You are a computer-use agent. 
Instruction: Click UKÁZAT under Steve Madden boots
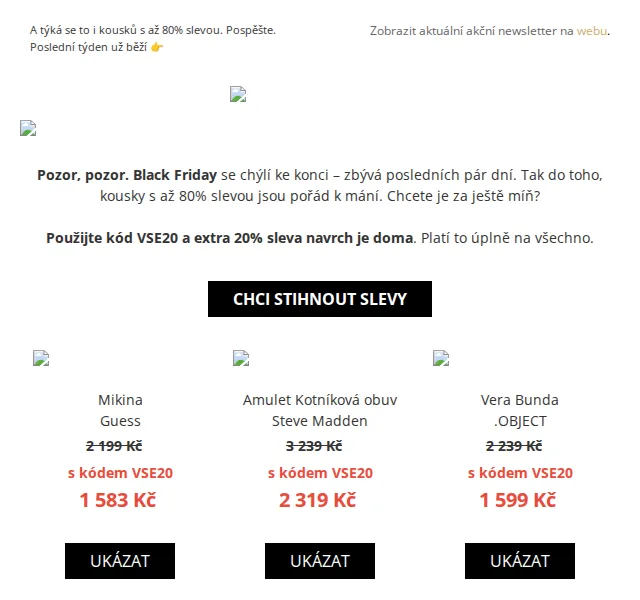pos(320,561)
